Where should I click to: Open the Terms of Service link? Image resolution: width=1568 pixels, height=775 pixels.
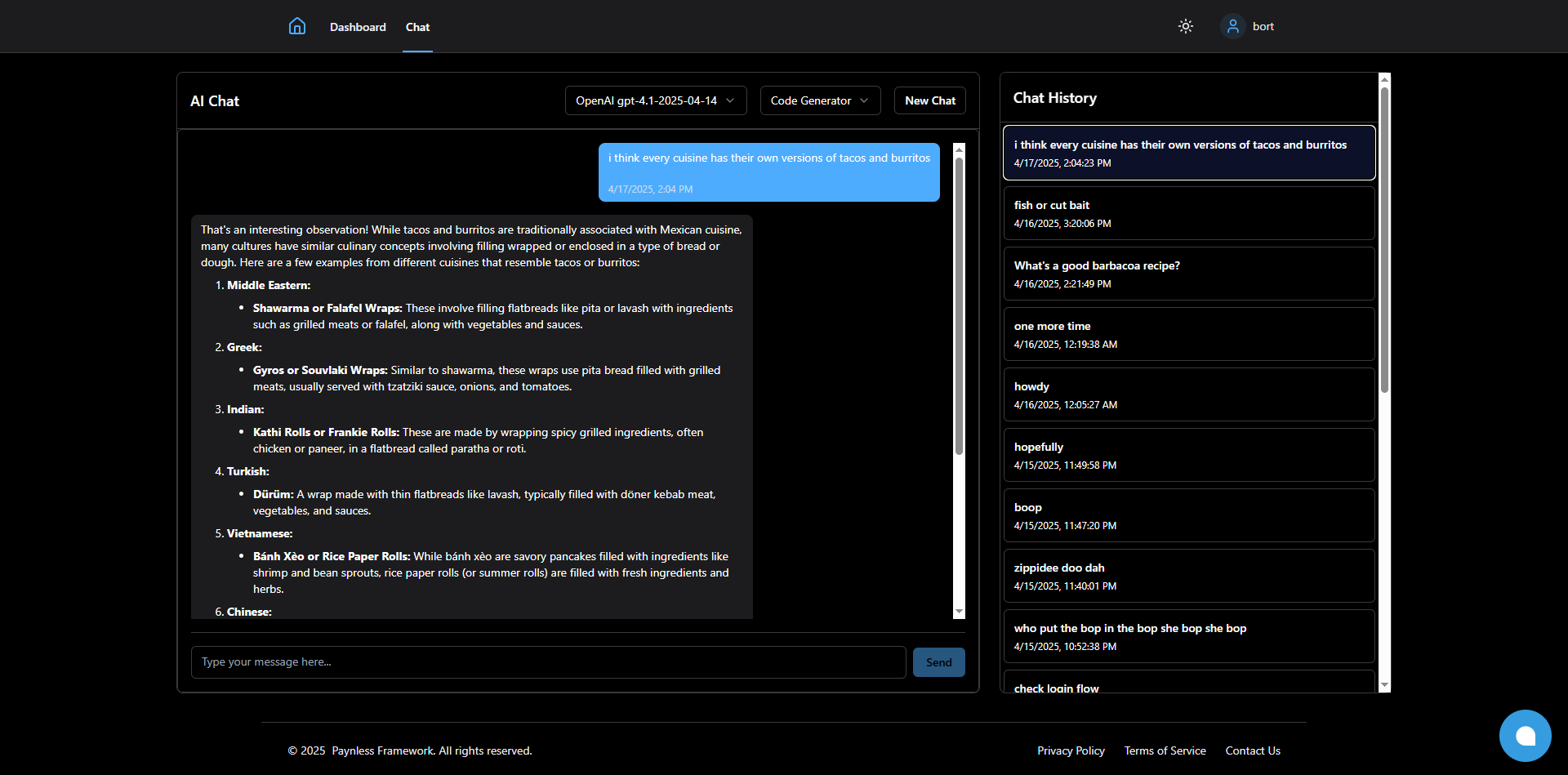coord(1165,750)
